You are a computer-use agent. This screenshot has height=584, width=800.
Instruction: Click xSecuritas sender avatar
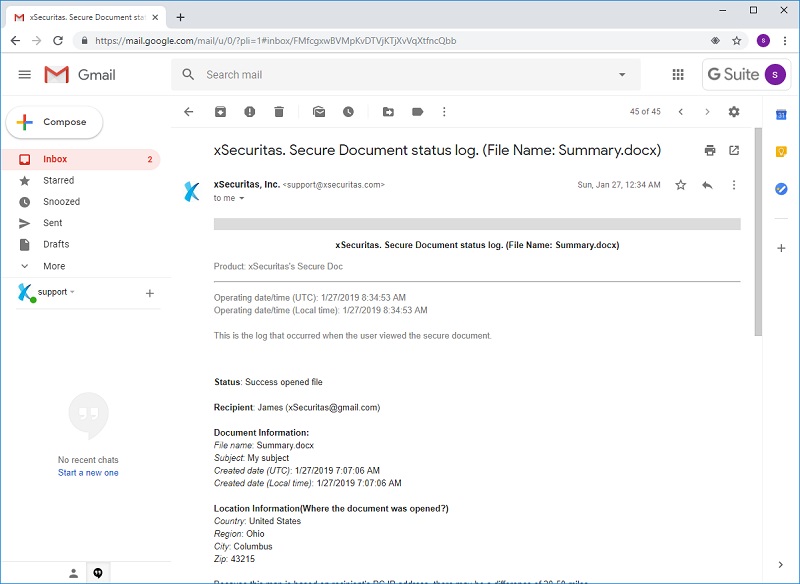192,191
